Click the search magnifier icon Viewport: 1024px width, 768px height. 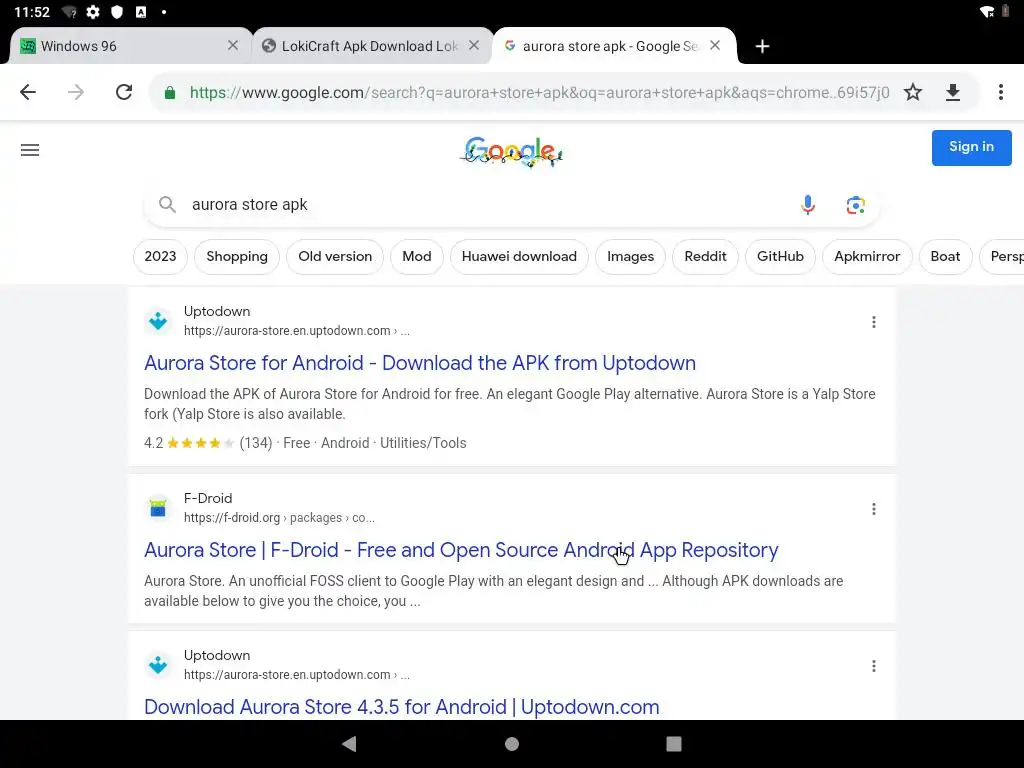pos(167,204)
